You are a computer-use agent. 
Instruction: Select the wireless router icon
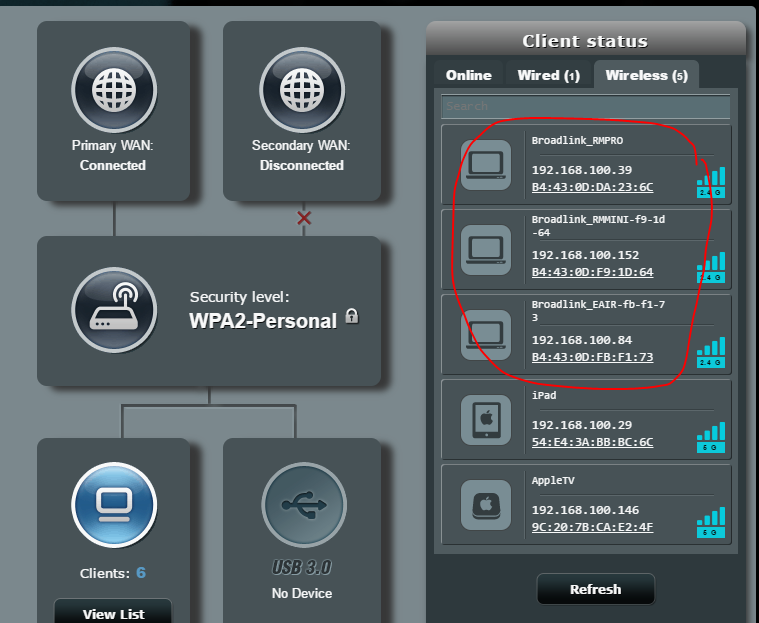[x=114, y=310]
